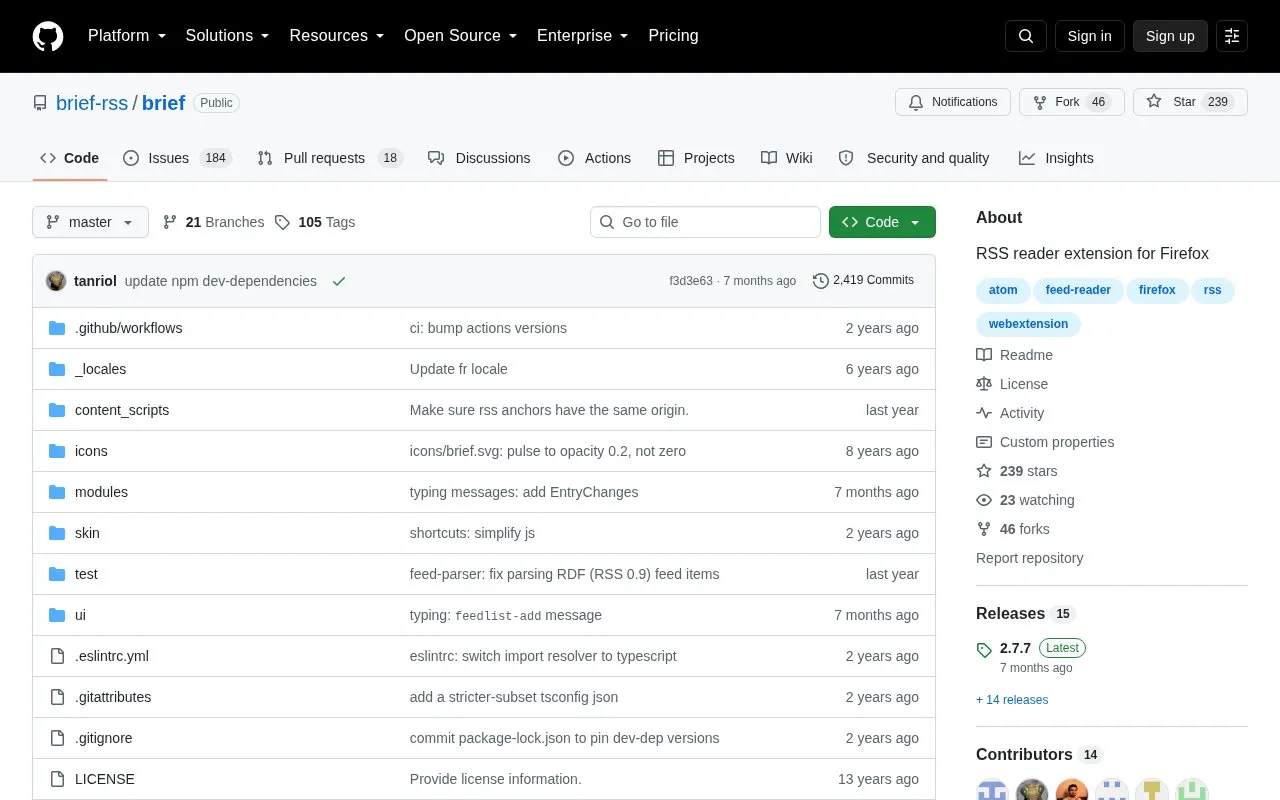
Task: Open the LICENSE file
Action: coord(105,779)
